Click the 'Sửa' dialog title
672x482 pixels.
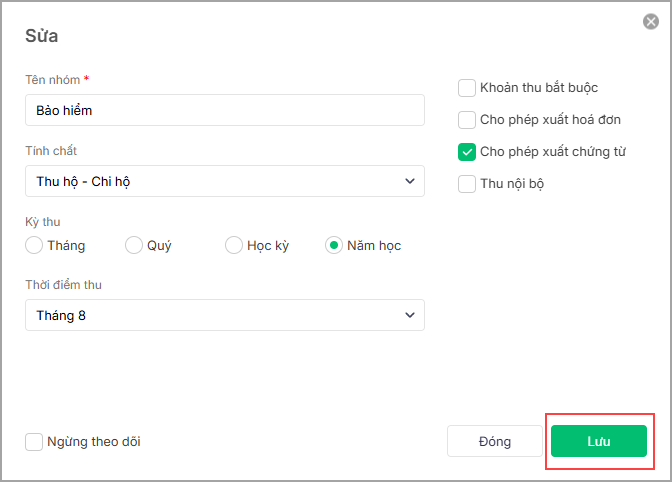[x=41, y=36]
